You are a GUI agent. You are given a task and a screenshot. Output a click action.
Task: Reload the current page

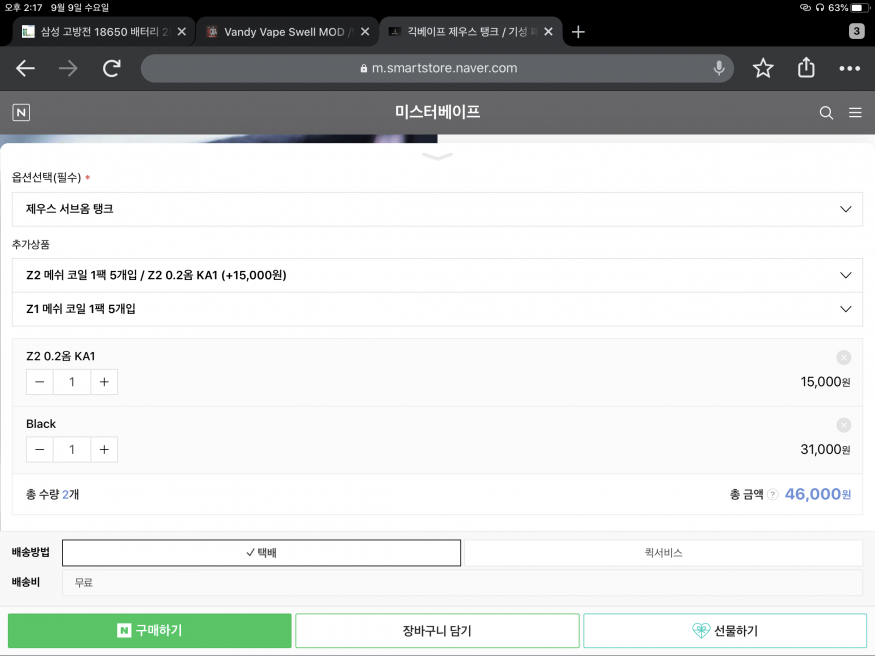112,68
